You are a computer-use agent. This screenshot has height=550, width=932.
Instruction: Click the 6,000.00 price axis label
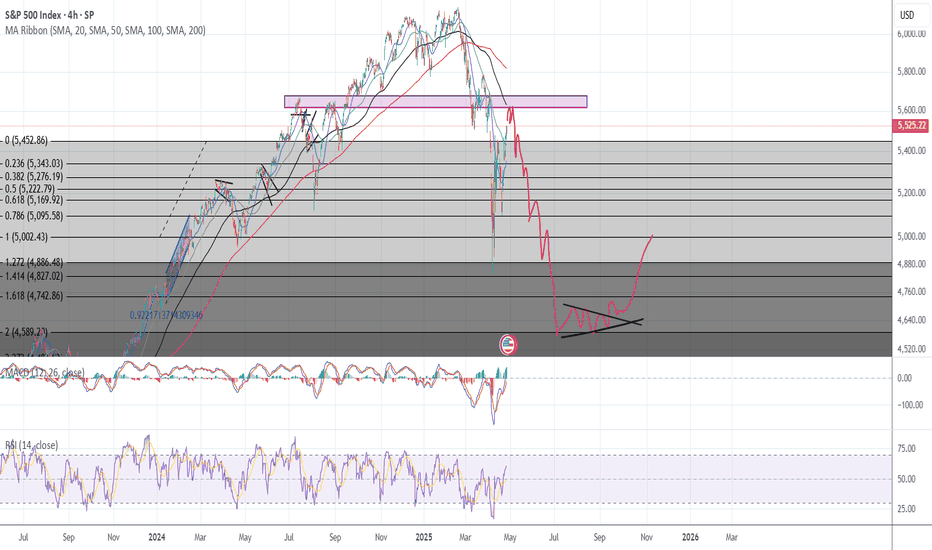911,34
